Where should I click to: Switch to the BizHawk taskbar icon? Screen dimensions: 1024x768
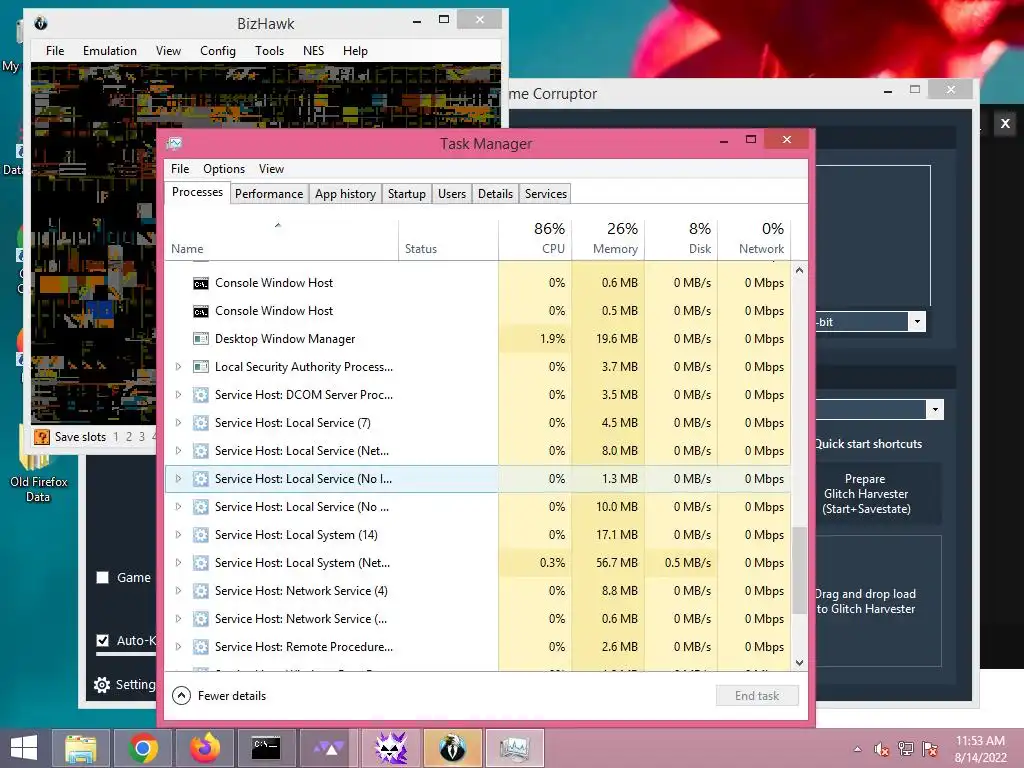click(x=452, y=748)
